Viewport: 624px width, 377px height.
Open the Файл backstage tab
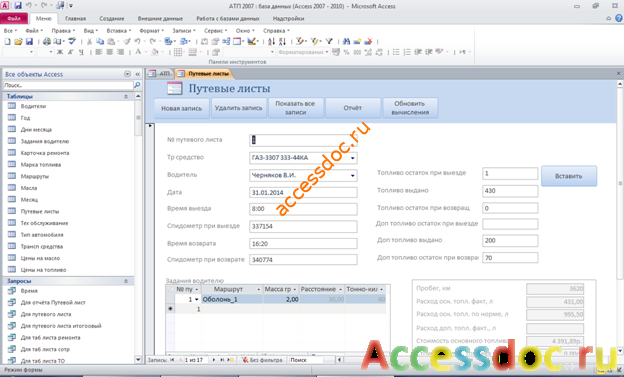click(14, 19)
